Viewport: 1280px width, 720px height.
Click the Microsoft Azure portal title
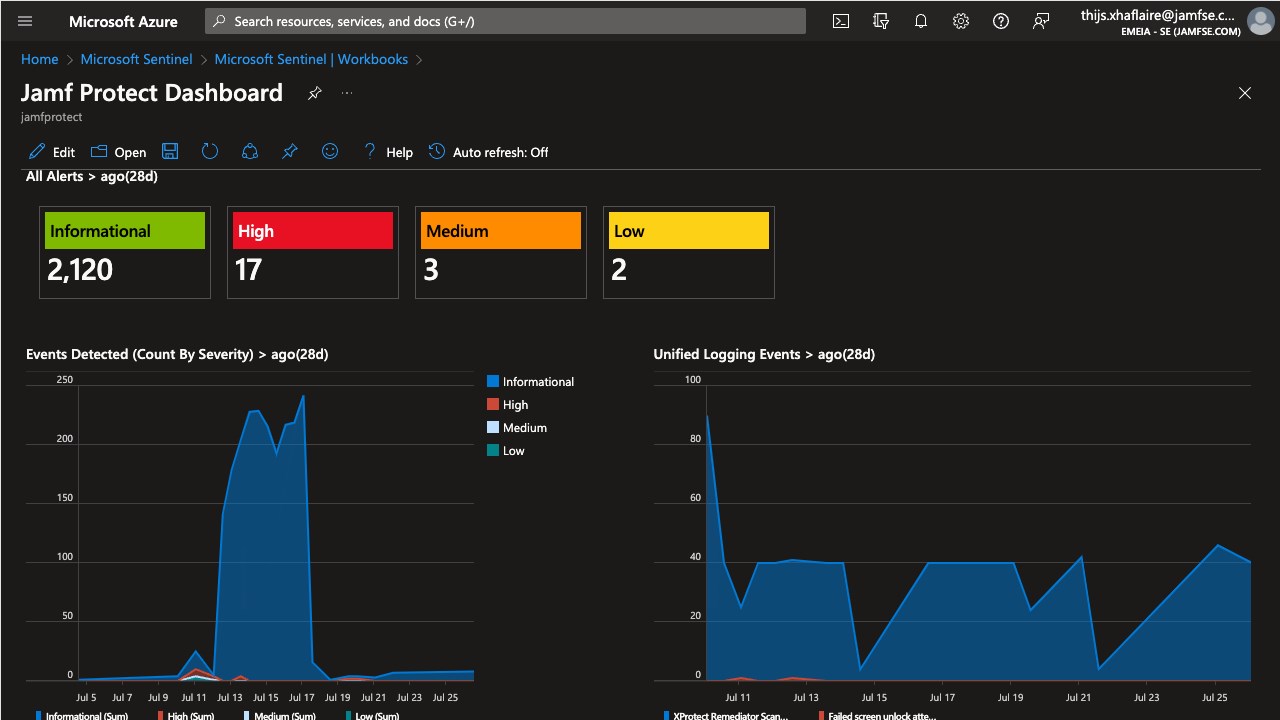click(x=123, y=21)
